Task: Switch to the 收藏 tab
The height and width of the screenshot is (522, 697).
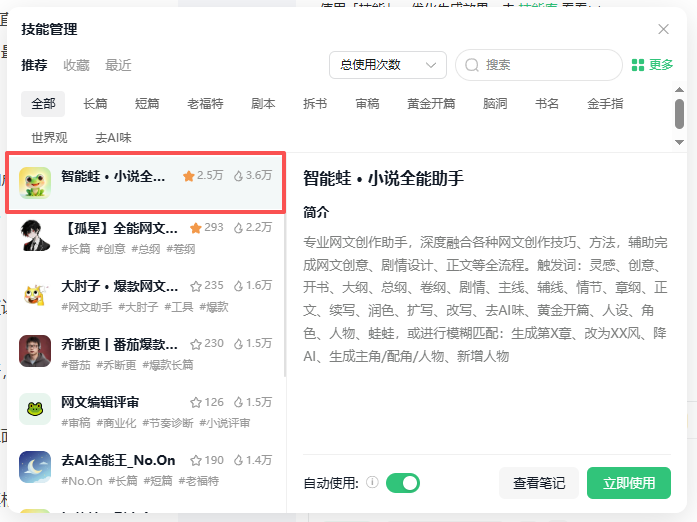Action: click(76, 65)
